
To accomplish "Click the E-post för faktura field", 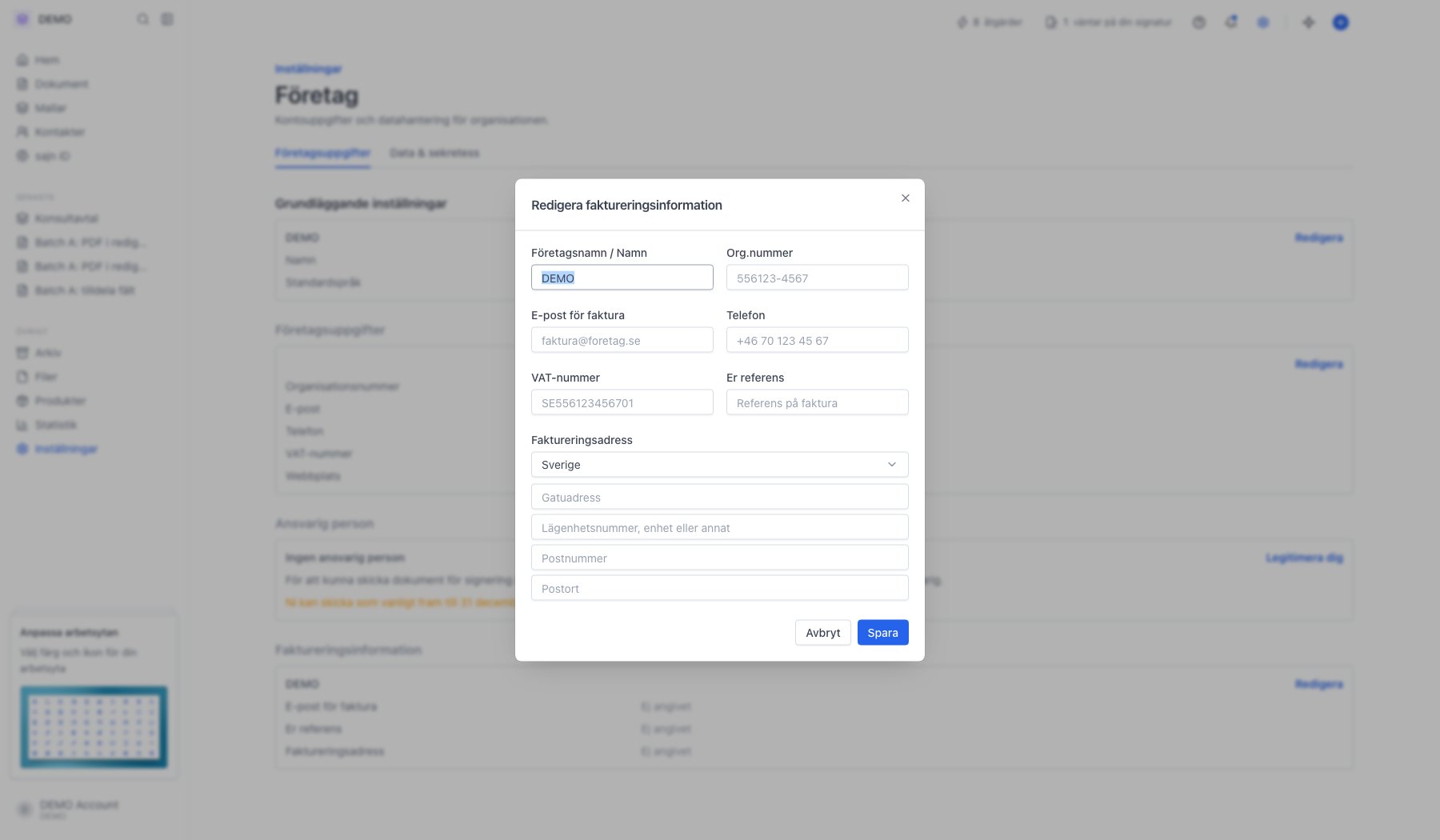I will [622, 340].
